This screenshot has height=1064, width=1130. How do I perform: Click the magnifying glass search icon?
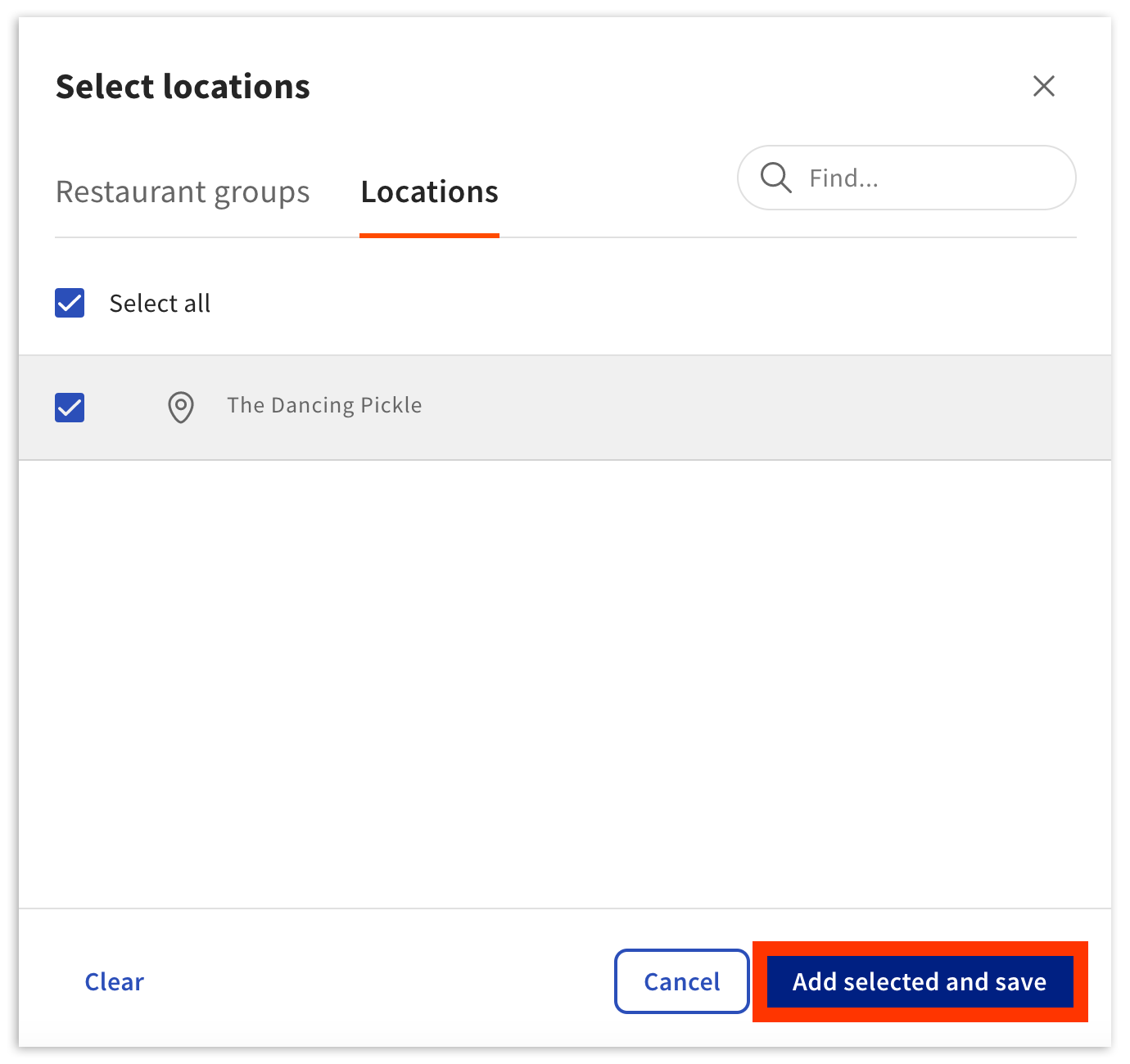point(775,178)
